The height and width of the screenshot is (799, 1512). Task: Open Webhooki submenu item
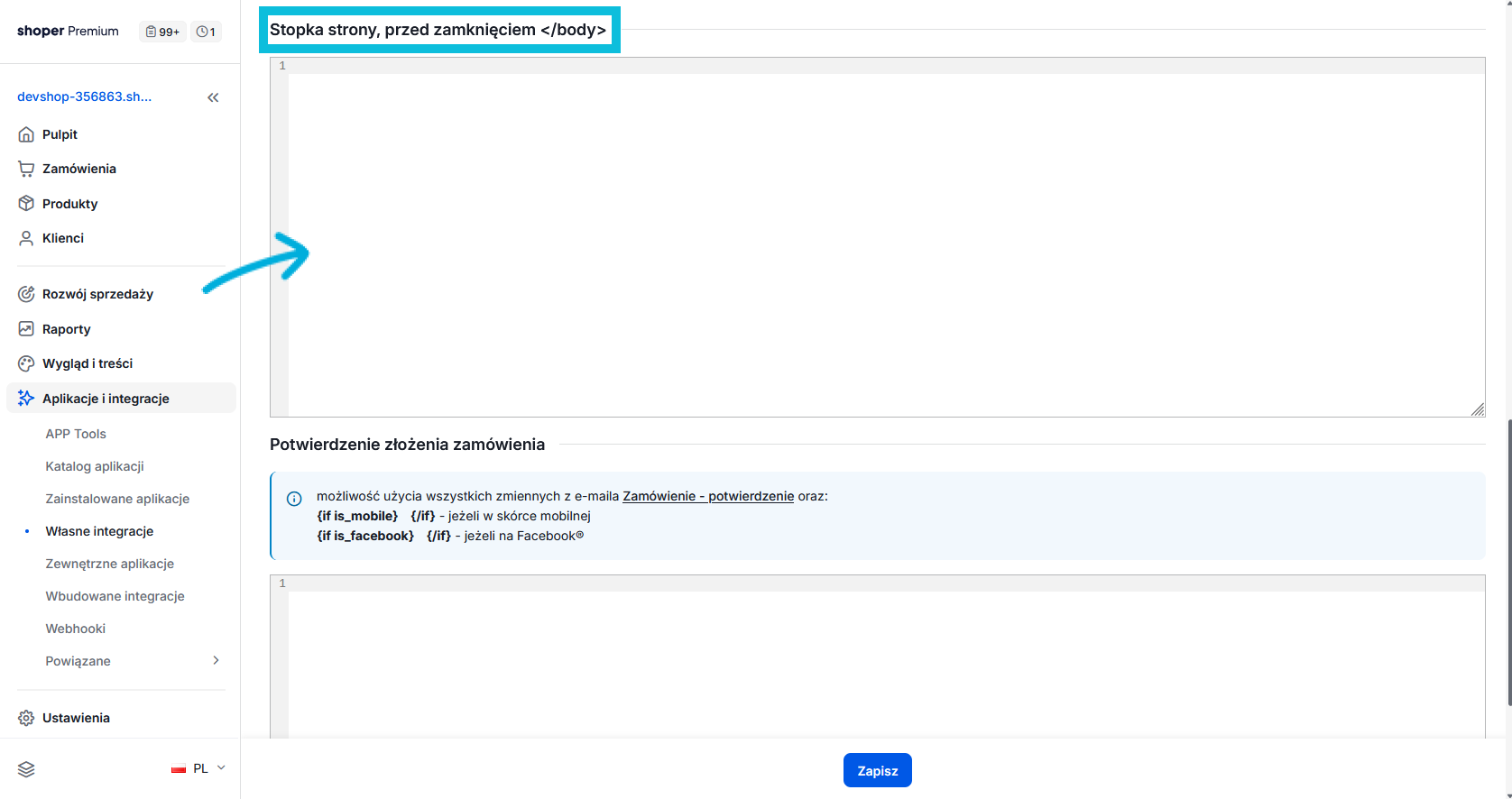click(75, 629)
